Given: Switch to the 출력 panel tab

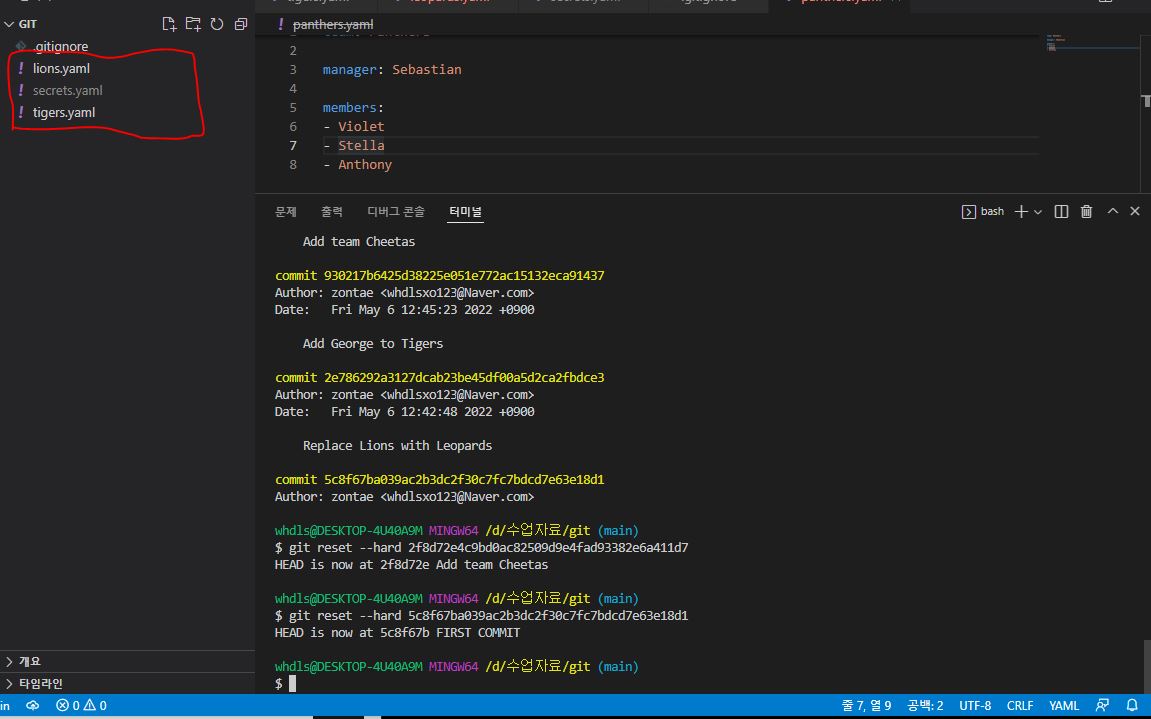Looking at the screenshot, I should tap(332, 212).
